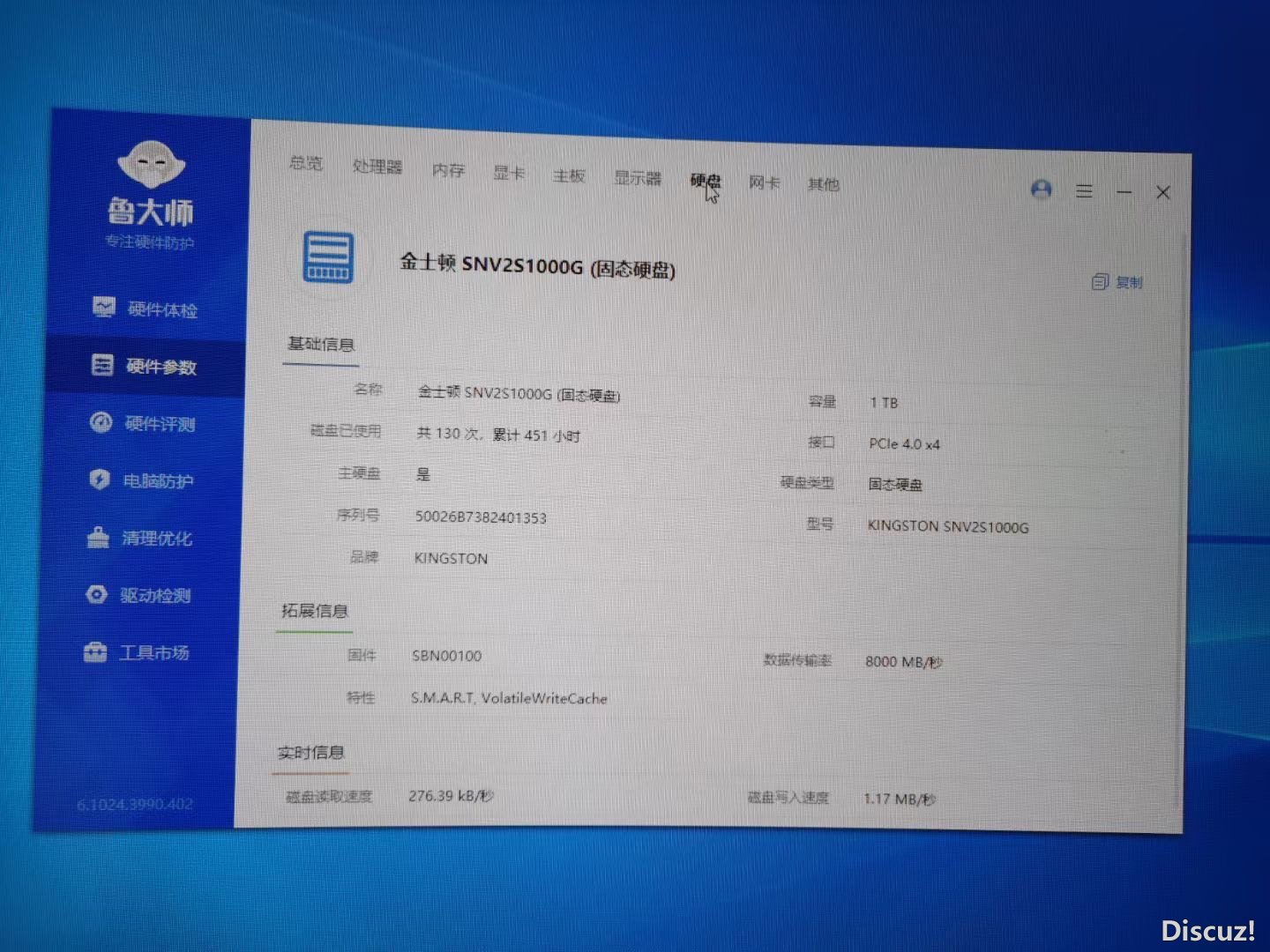1270x952 pixels.
Task: Click the transfer rate 8000 MB/秒
Action: point(904,661)
